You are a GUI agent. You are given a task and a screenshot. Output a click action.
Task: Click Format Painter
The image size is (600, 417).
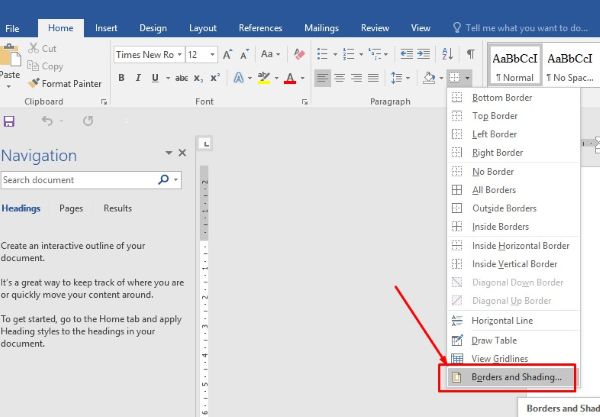[x=65, y=83]
